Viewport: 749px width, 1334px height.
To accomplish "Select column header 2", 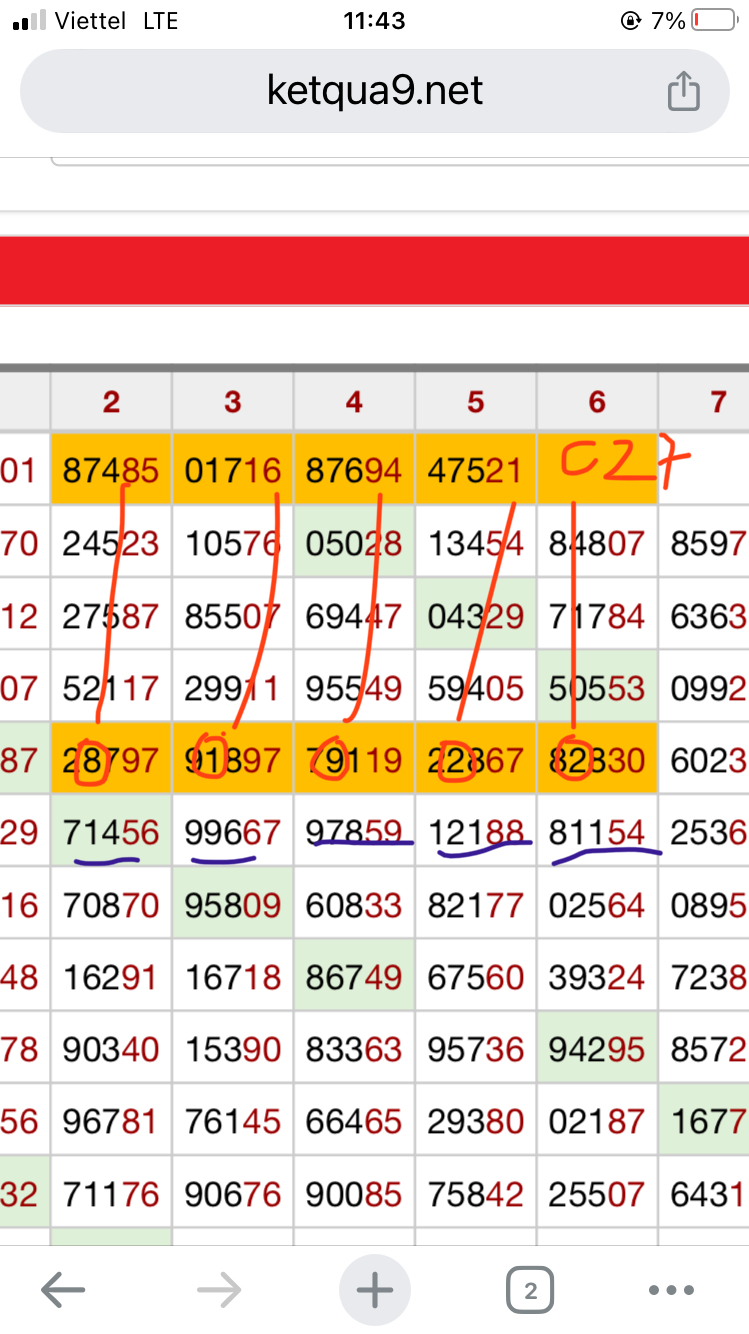I will (111, 402).
